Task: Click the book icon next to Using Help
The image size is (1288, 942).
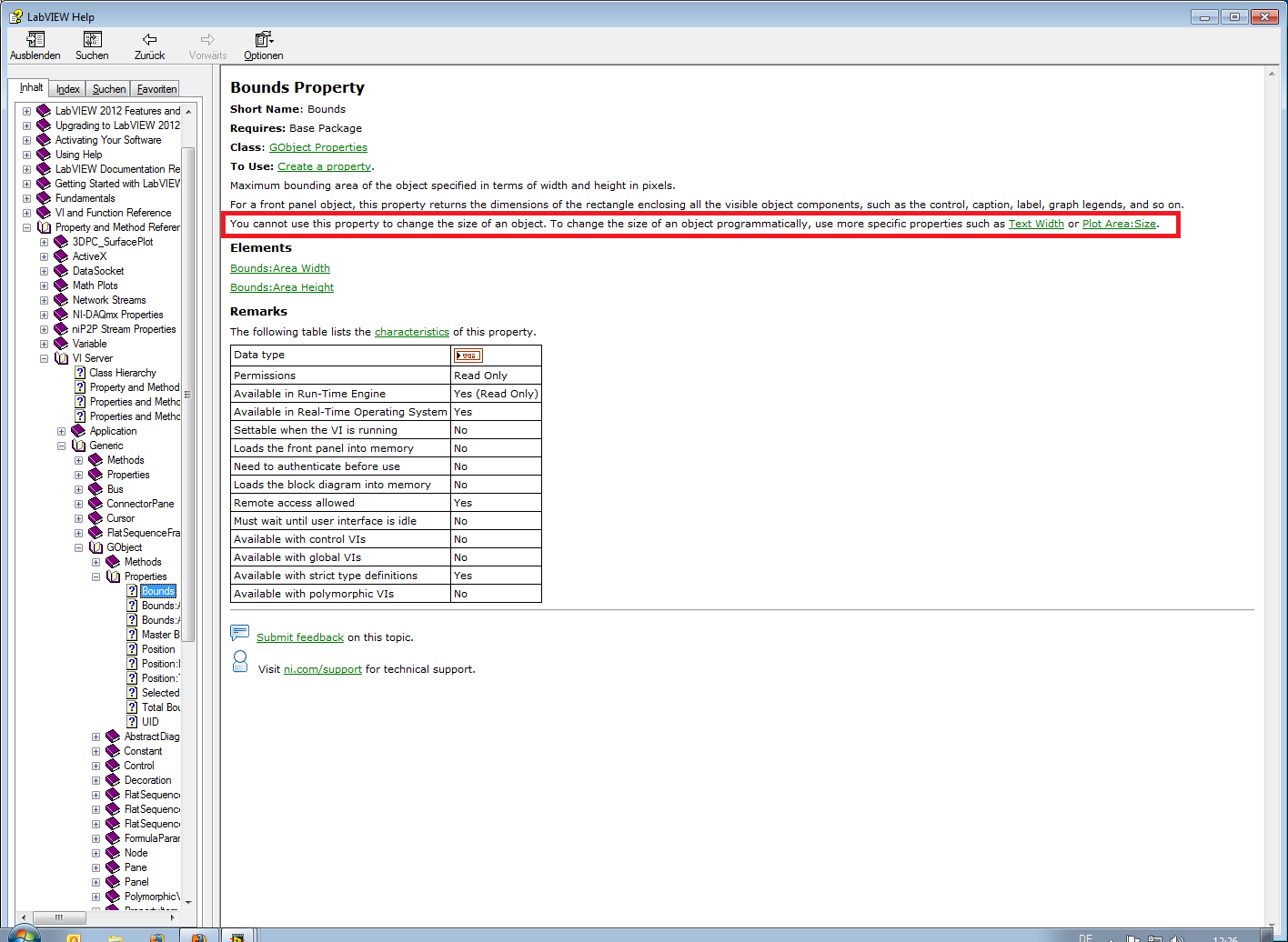Action: (x=44, y=155)
